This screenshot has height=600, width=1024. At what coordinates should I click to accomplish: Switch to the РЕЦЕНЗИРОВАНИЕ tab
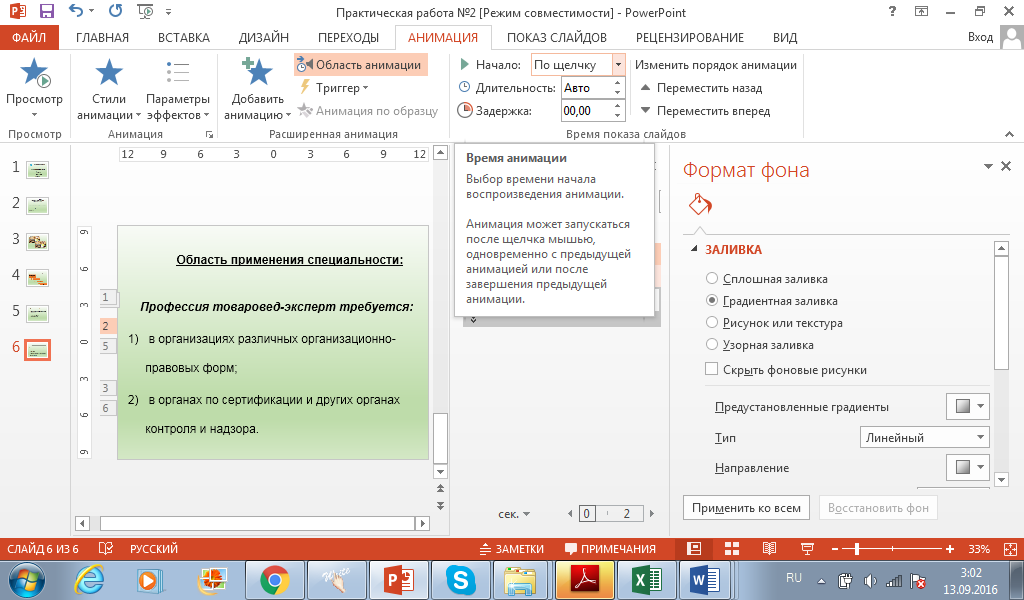click(x=690, y=37)
